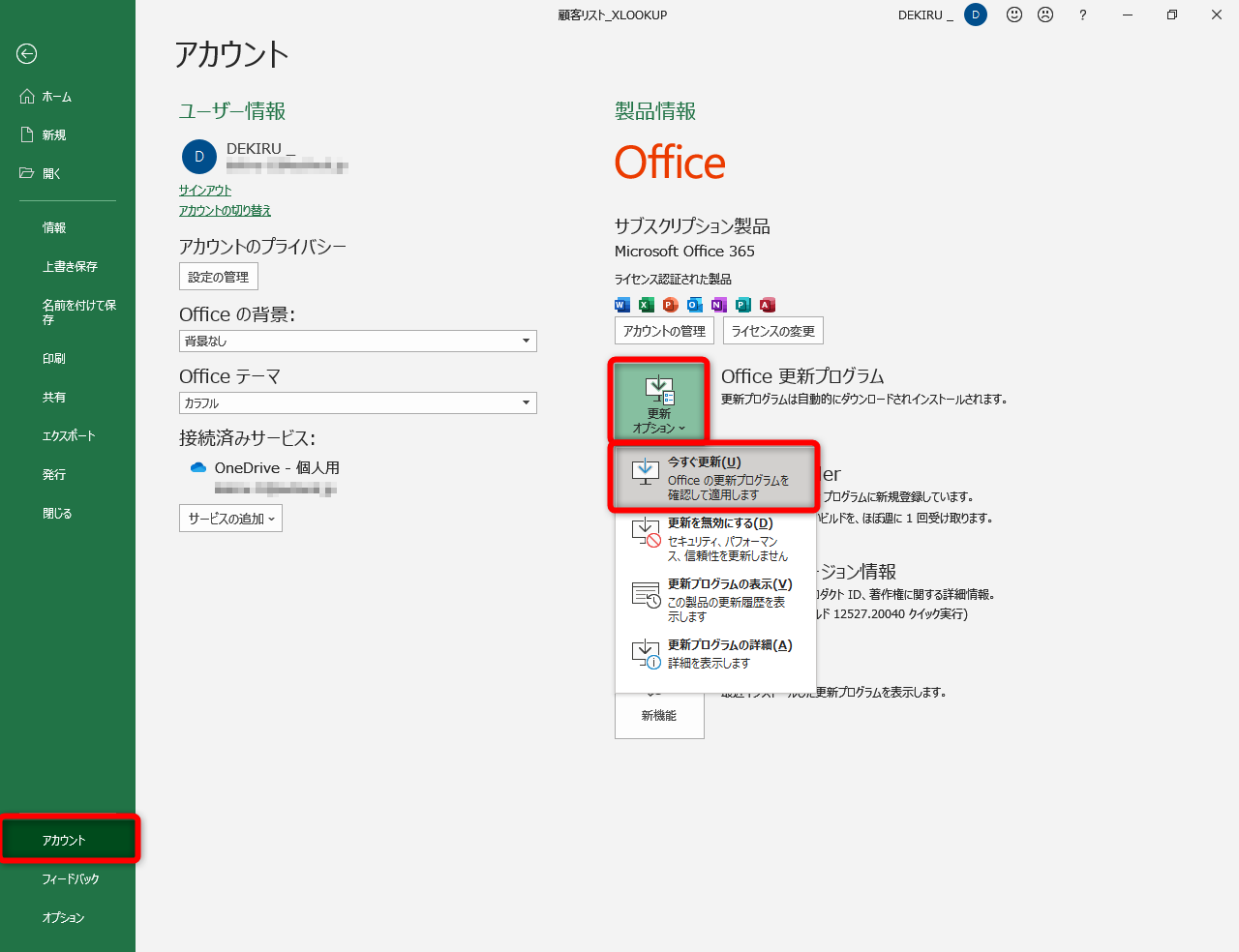Image resolution: width=1239 pixels, height=952 pixels.
Task: Click the ライセンスの変更 button
Action: [x=772, y=331]
